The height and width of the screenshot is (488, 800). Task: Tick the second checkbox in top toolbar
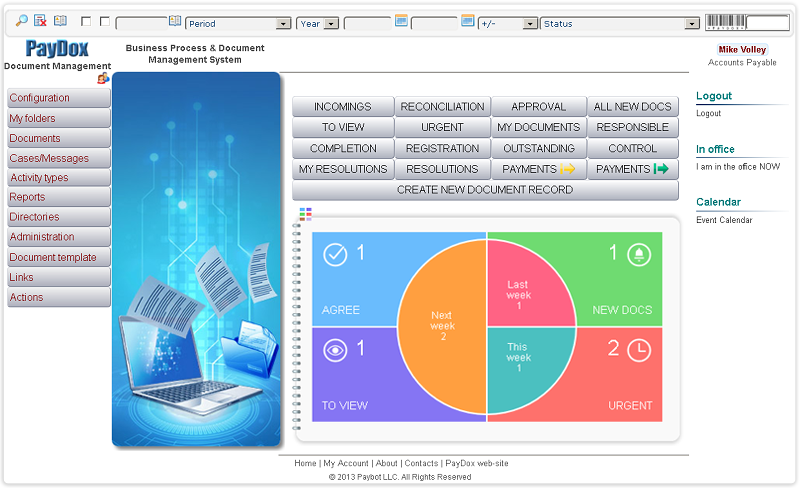coord(105,22)
